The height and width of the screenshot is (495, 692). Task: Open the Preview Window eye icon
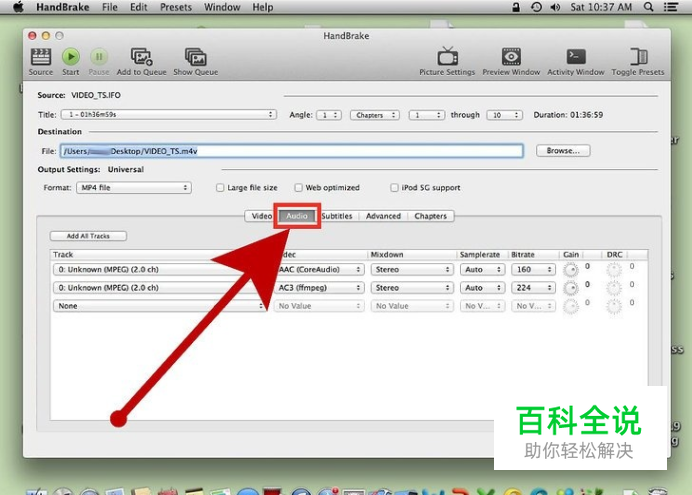coord(511,56)
